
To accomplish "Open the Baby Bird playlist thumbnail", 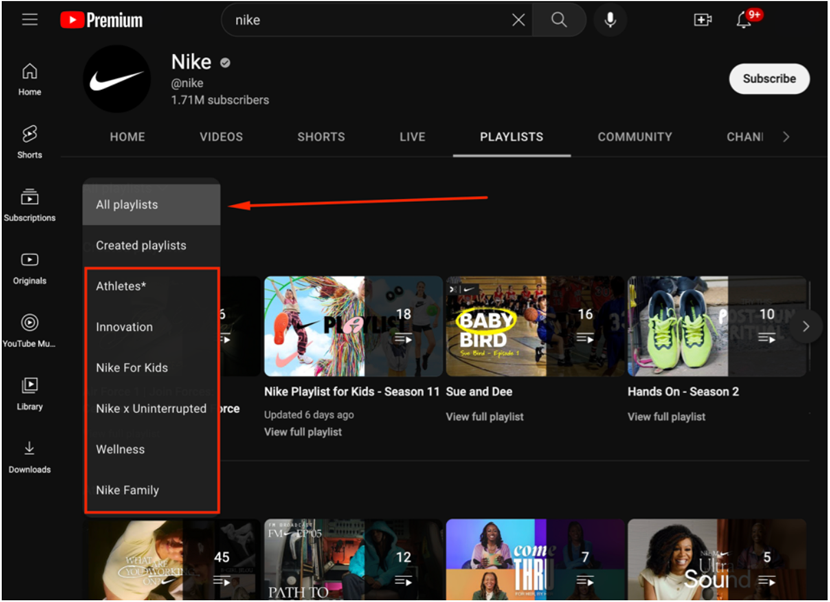I will 535,326.
